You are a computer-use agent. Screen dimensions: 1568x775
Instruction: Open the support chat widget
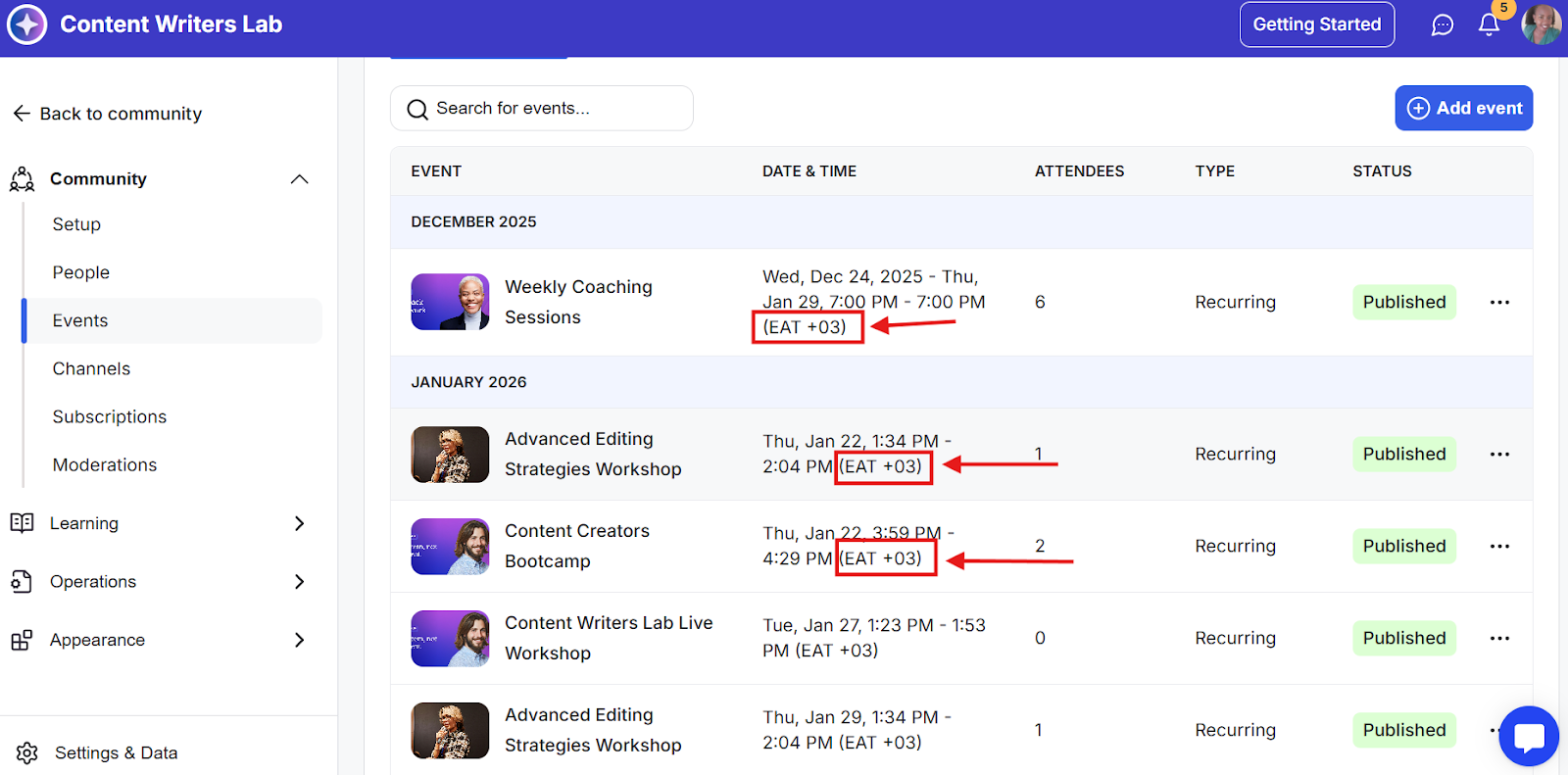(1529, 736)
